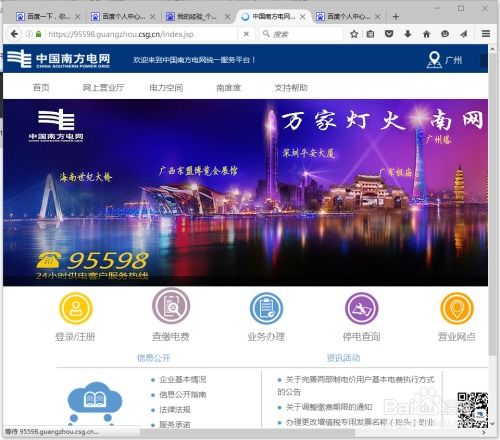The width and height of the screenshot is (500, 440).
Task: Open a new tab with the plus button
Action: click(396, 17)
